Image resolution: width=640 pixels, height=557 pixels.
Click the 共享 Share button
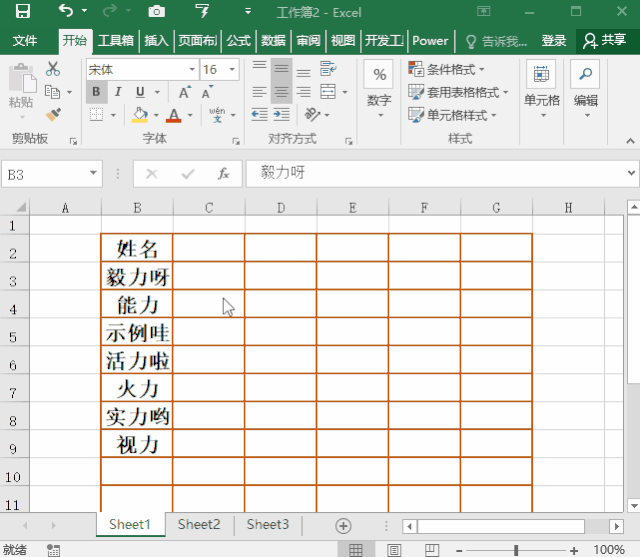pos(605,40)
